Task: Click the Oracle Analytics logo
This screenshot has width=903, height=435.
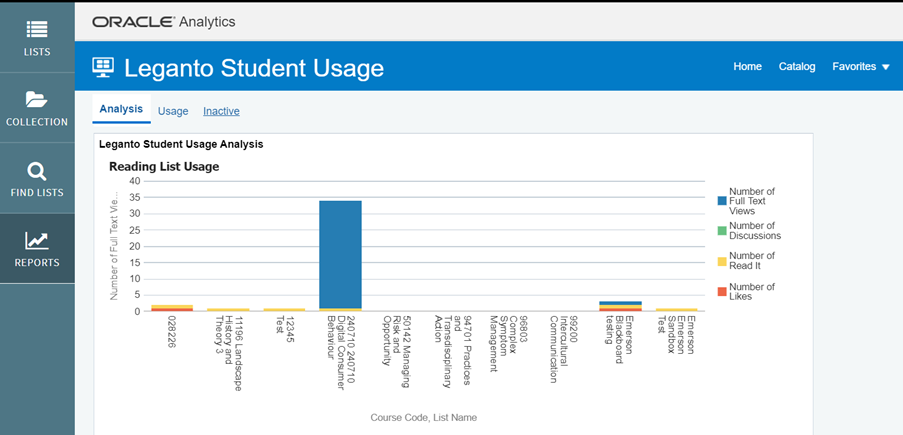Action: (164, 22)
